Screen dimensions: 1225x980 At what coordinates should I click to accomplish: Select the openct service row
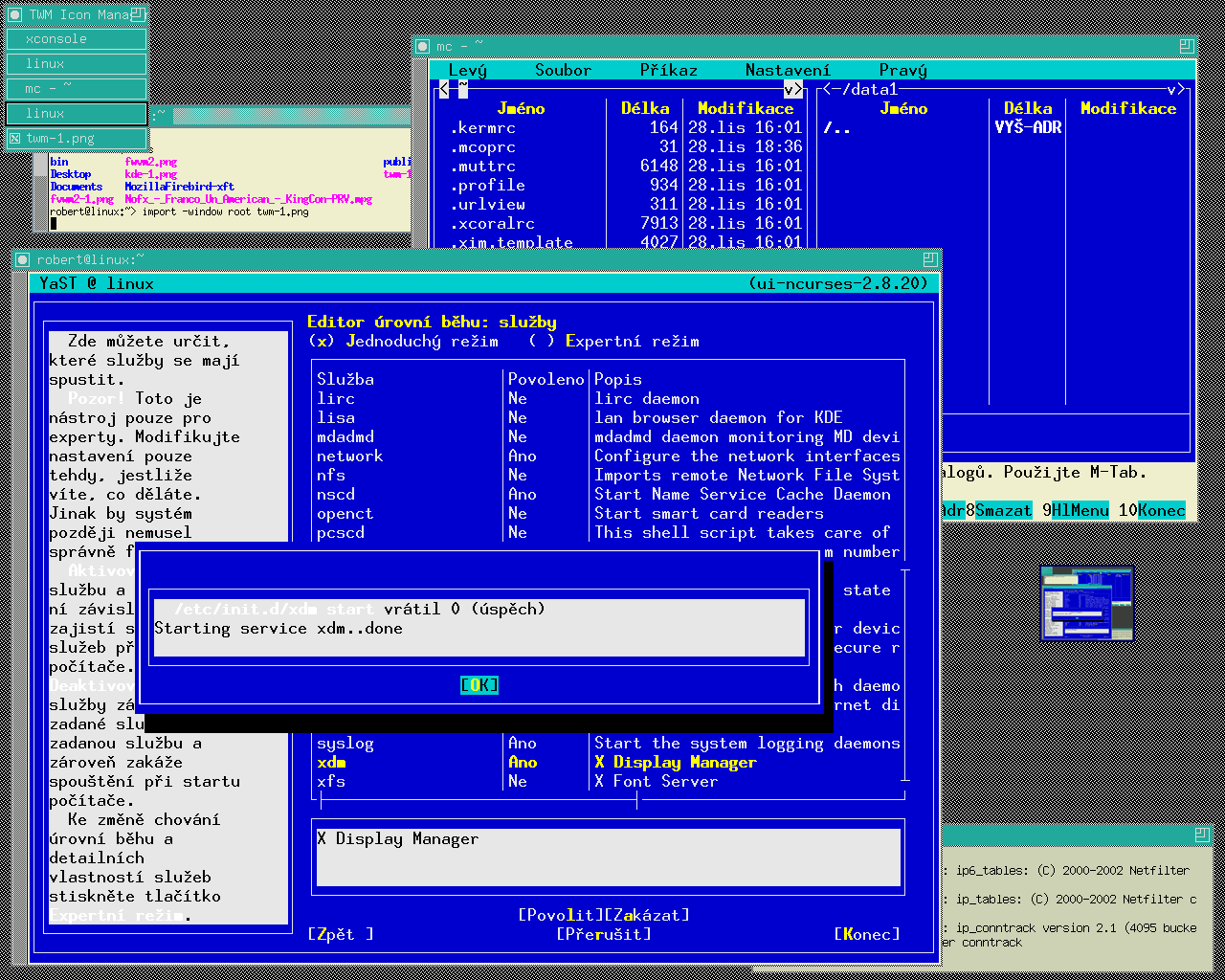[609, 513]
